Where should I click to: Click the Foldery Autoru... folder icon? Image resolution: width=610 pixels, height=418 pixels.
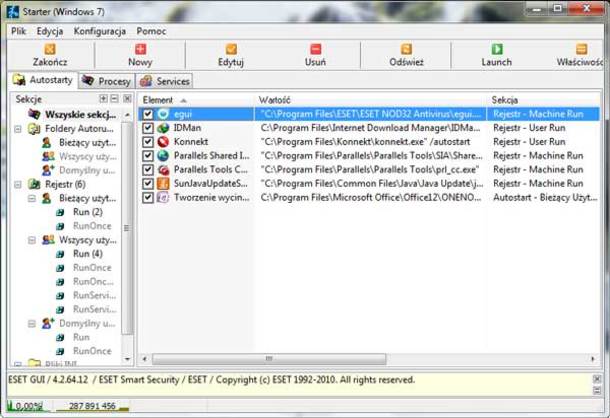point(34,129)
